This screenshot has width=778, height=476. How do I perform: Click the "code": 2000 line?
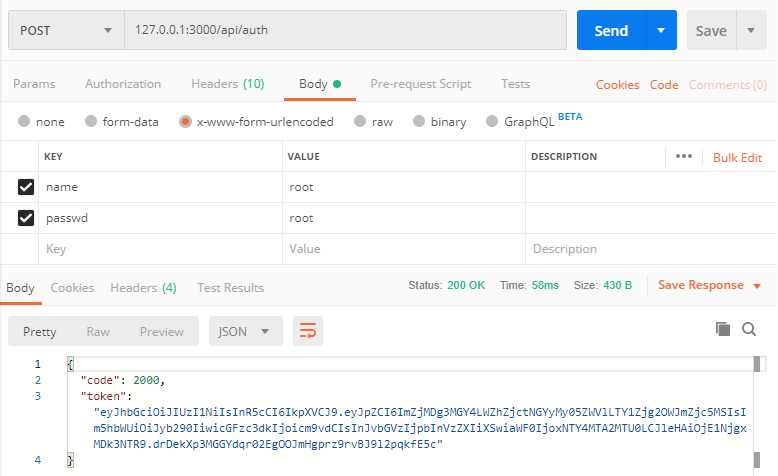click(x=123, y=380)
